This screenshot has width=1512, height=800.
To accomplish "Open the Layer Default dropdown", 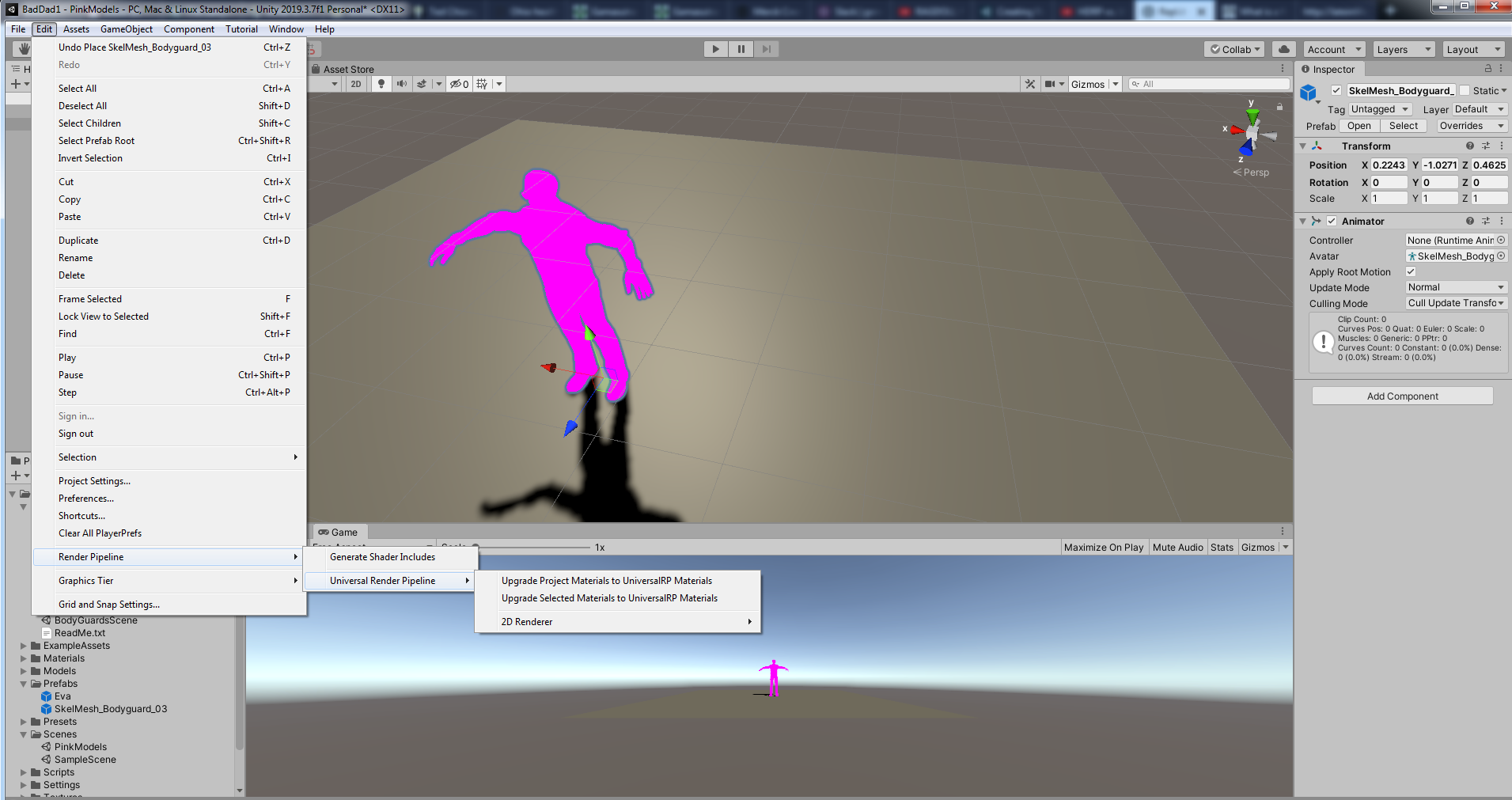I will [1480, 109].
